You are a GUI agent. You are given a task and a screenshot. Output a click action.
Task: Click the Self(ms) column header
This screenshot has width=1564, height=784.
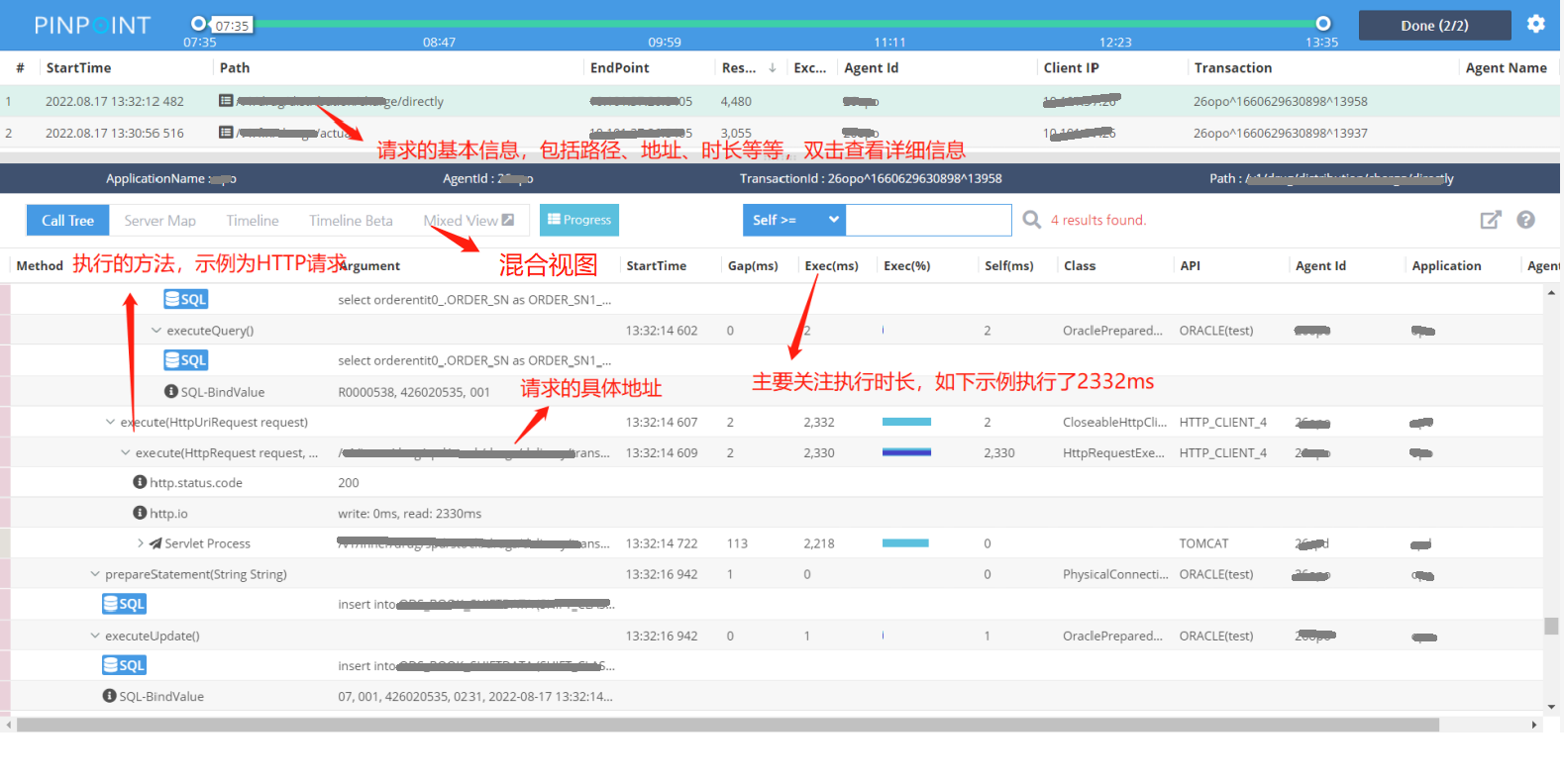click(1008, 266)
